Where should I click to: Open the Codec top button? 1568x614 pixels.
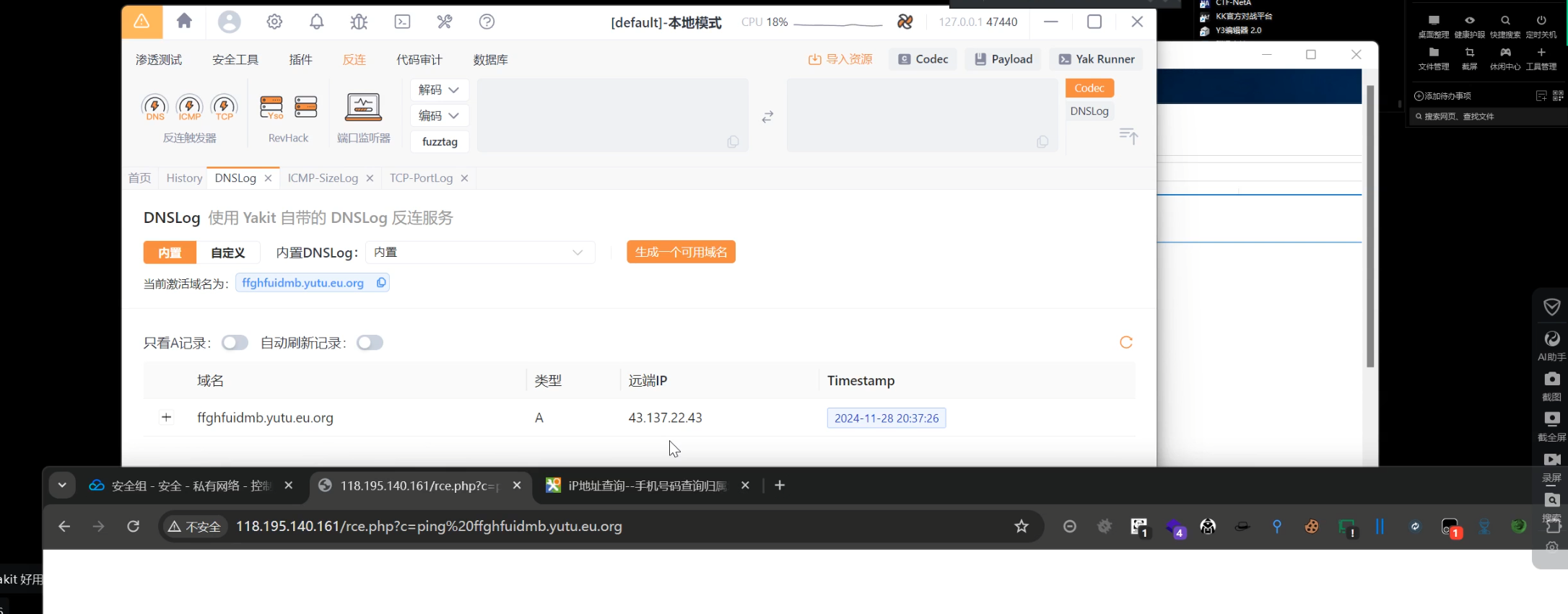pos(923,59)
